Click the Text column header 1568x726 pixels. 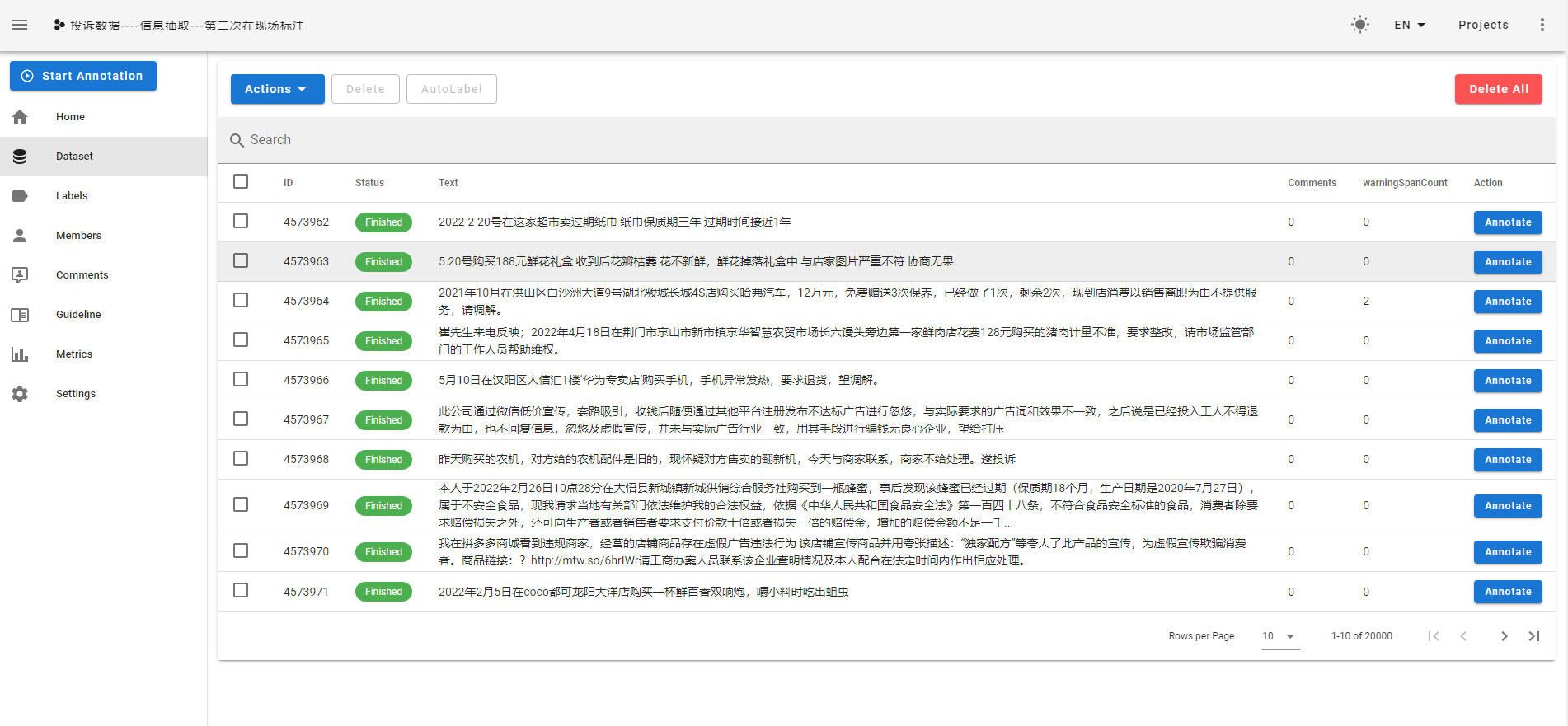click(x=448, y=183)
